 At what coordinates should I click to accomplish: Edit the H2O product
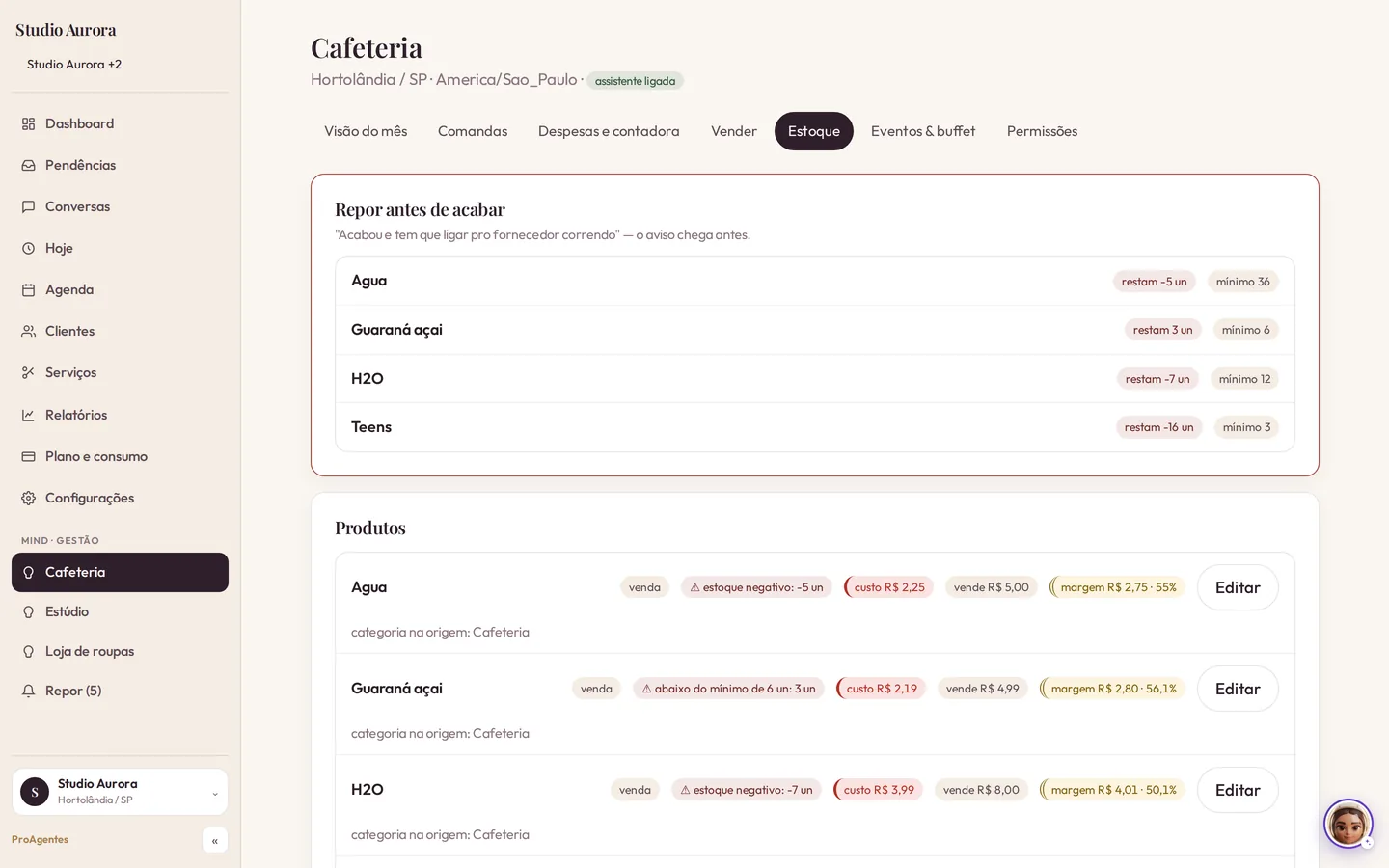[1238, 790]
